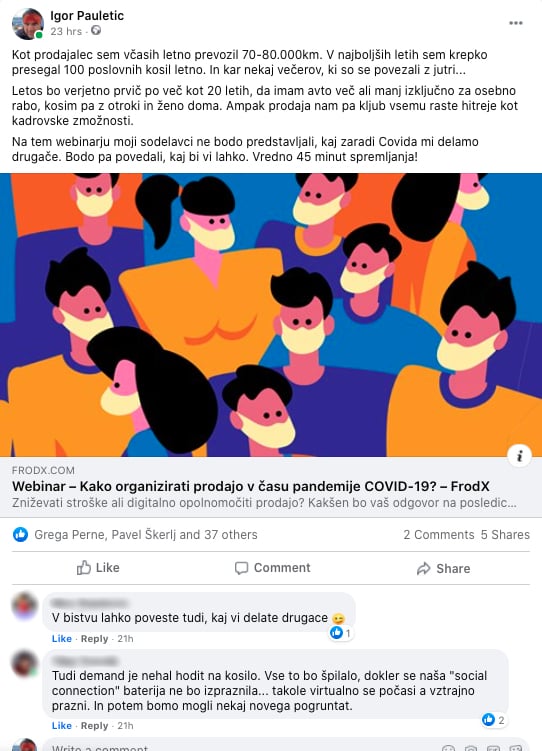The height and width of the screenshot is (751, 542).
Task: Click the link info "i" icon
Action: [x=519, y=456]
